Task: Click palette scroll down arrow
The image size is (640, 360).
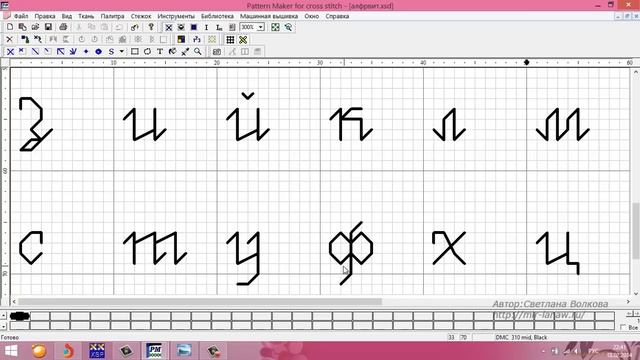Action: pyautogui.click(x=3, y=326)
